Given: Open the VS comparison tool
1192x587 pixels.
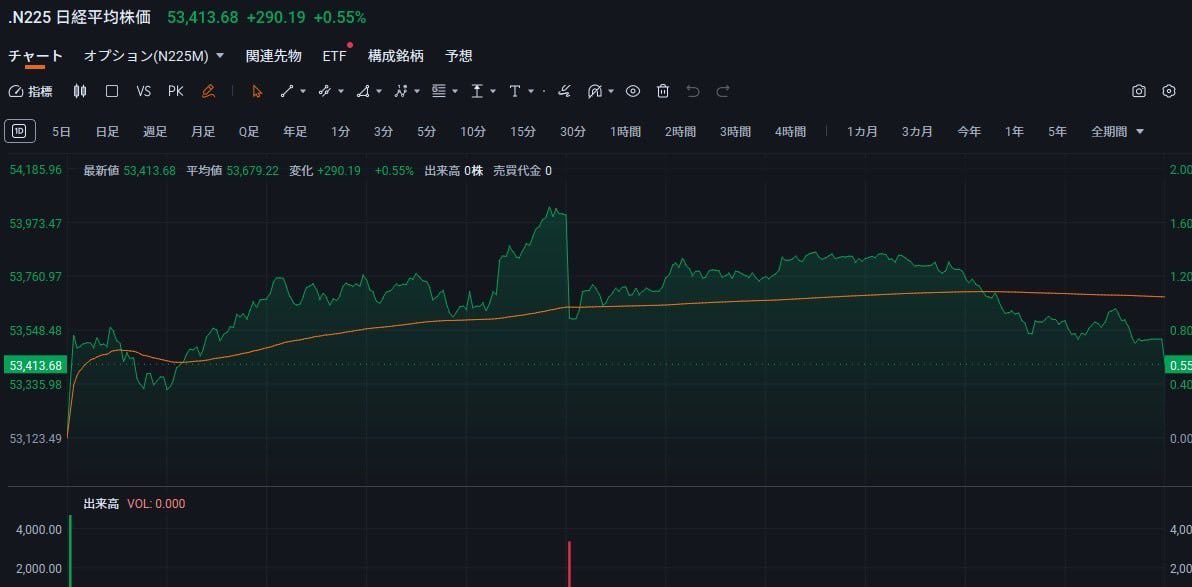Looking at the screenshot, I should pyautogui.click(x=144, y=91).
